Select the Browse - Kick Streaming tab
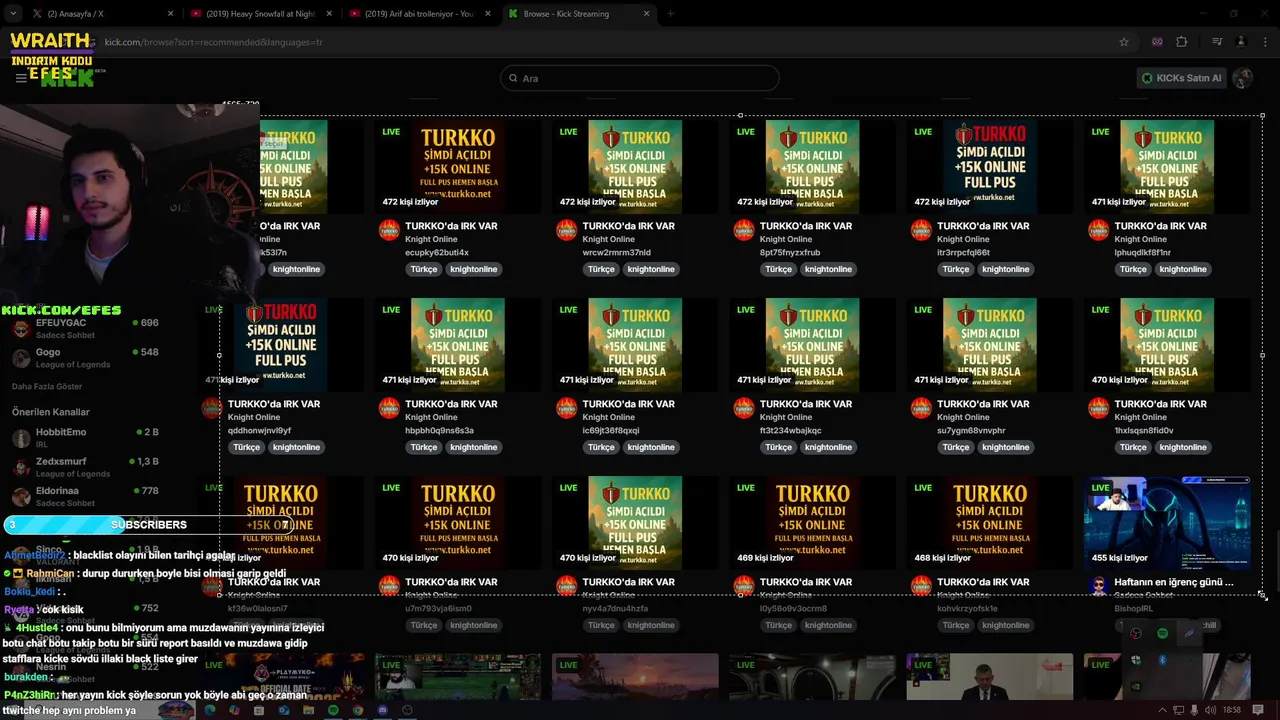1280x720 pixels. [x=578, y=14]
